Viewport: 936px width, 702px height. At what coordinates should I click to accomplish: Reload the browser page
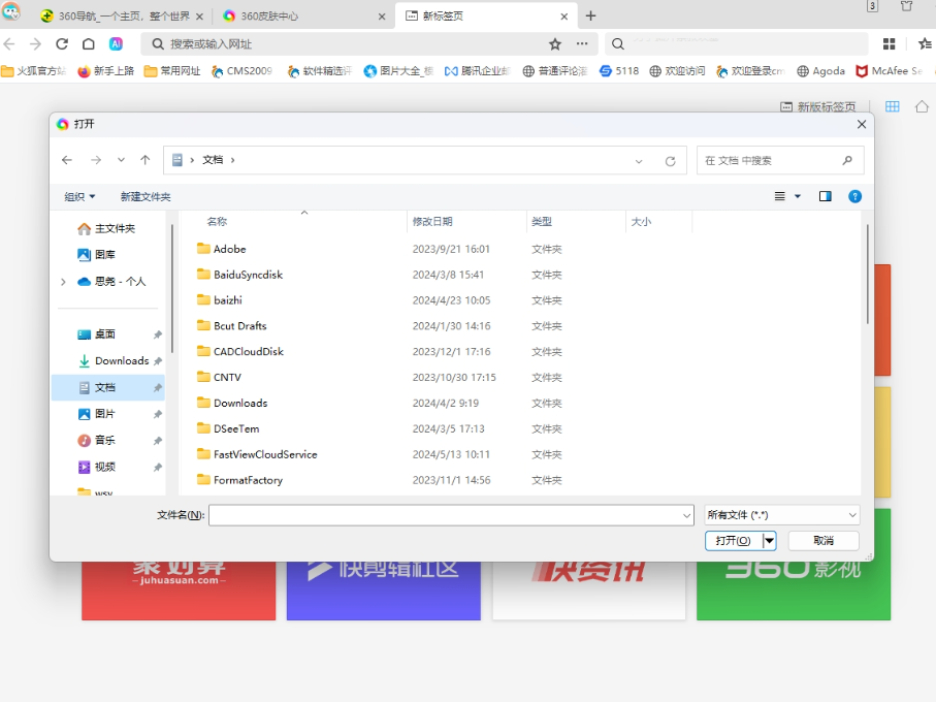(x=61, y=44)
